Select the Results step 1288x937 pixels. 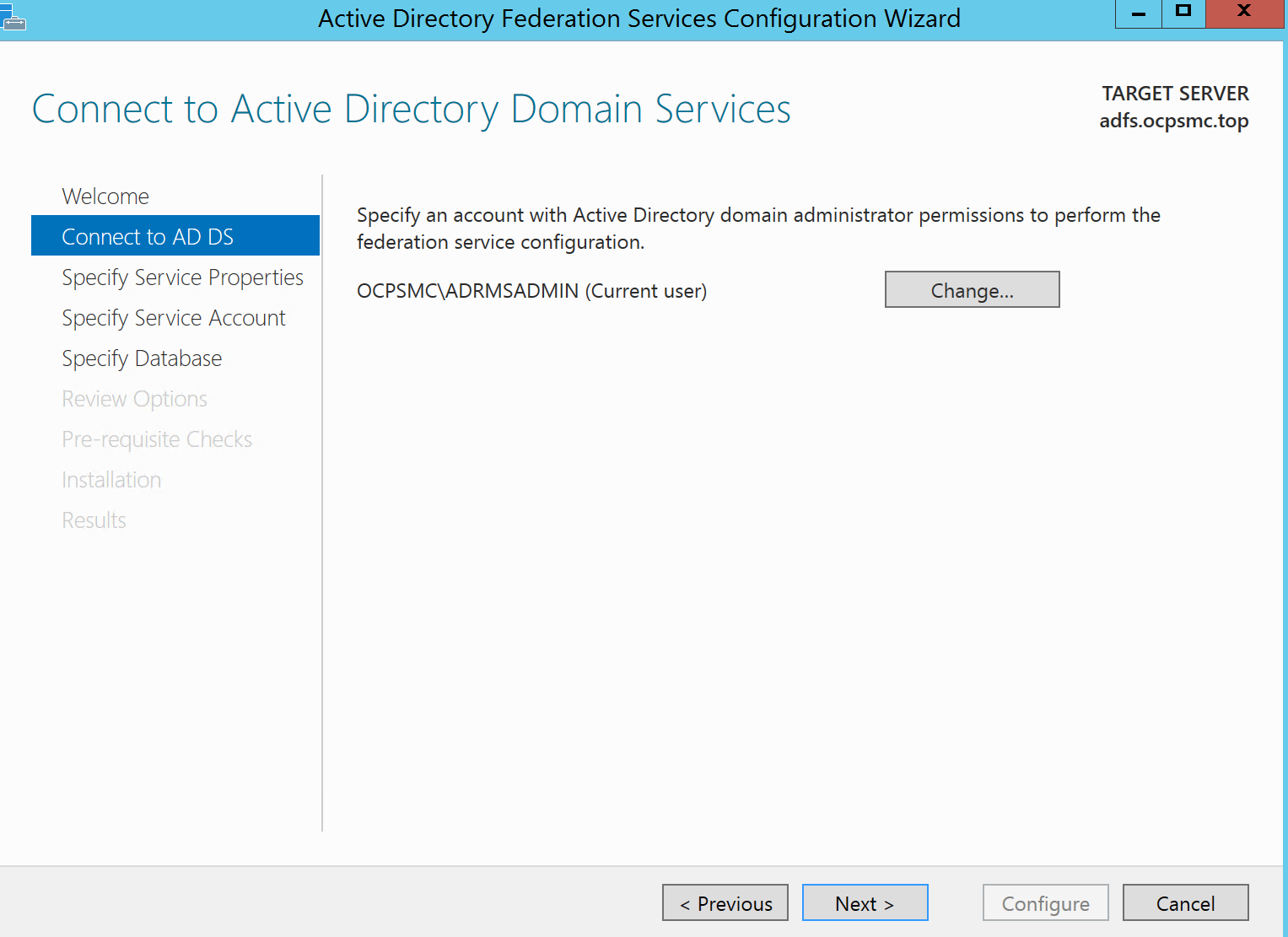[x=94, y=520]
